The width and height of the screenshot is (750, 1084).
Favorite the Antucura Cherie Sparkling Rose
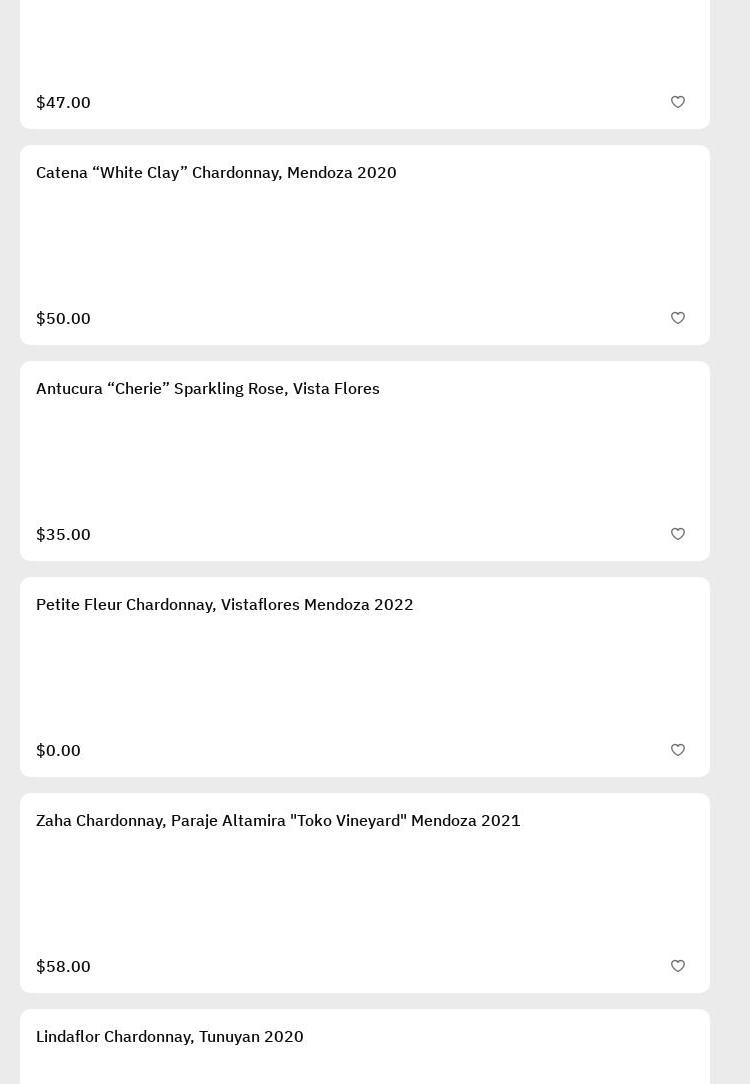678,534
